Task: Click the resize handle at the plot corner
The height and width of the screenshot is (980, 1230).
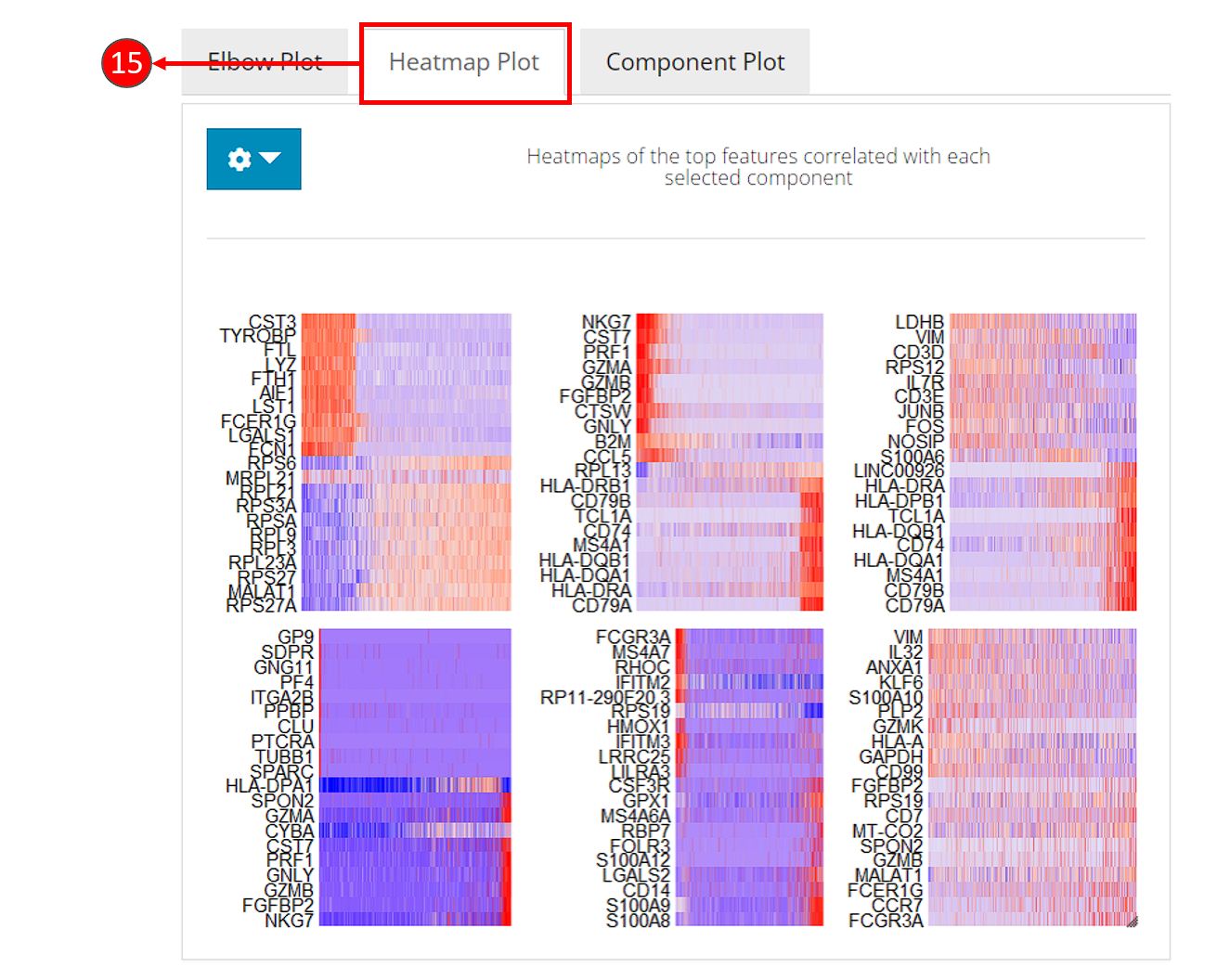Action: click(x=1132, y=922)
